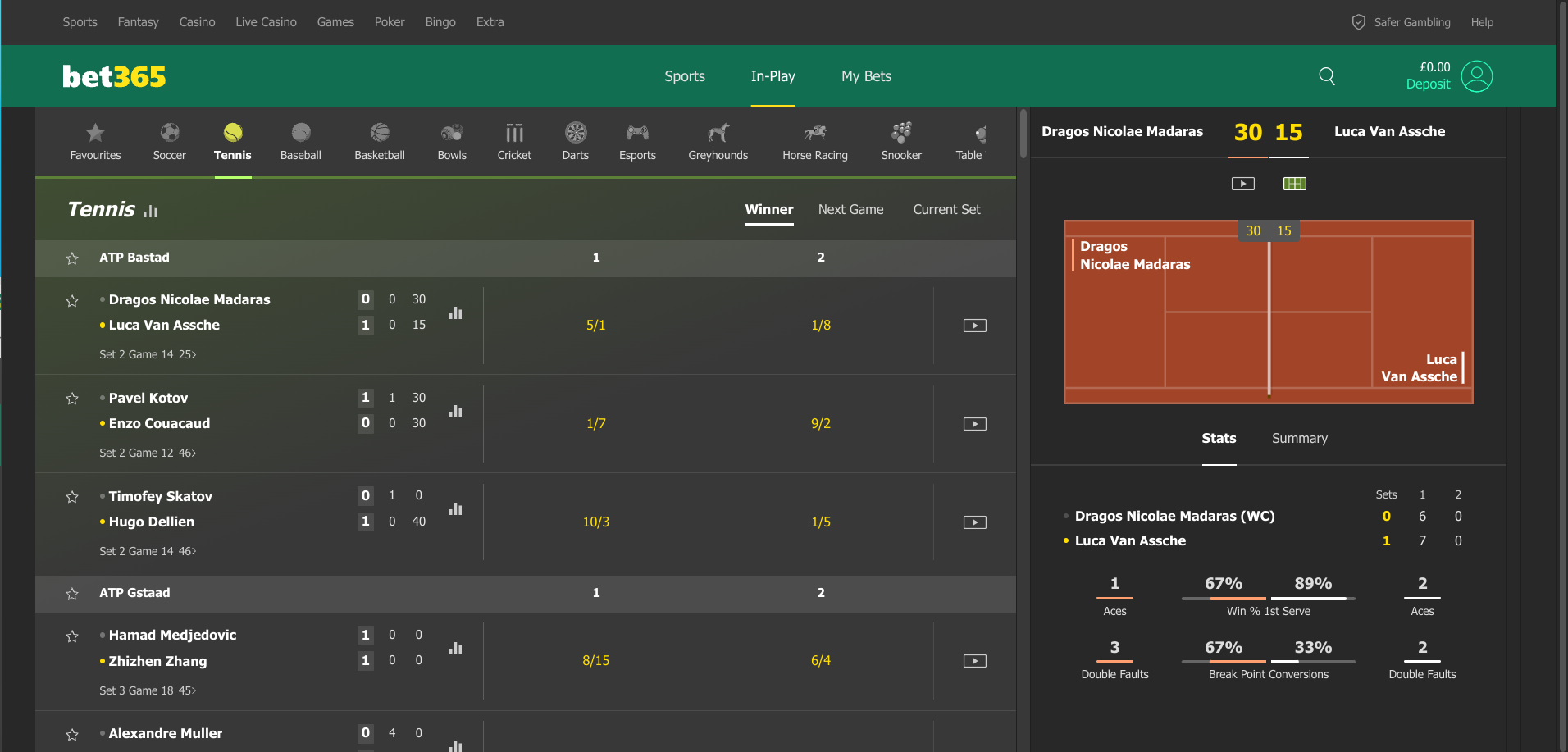Open the Table sport category

[969, 142]
